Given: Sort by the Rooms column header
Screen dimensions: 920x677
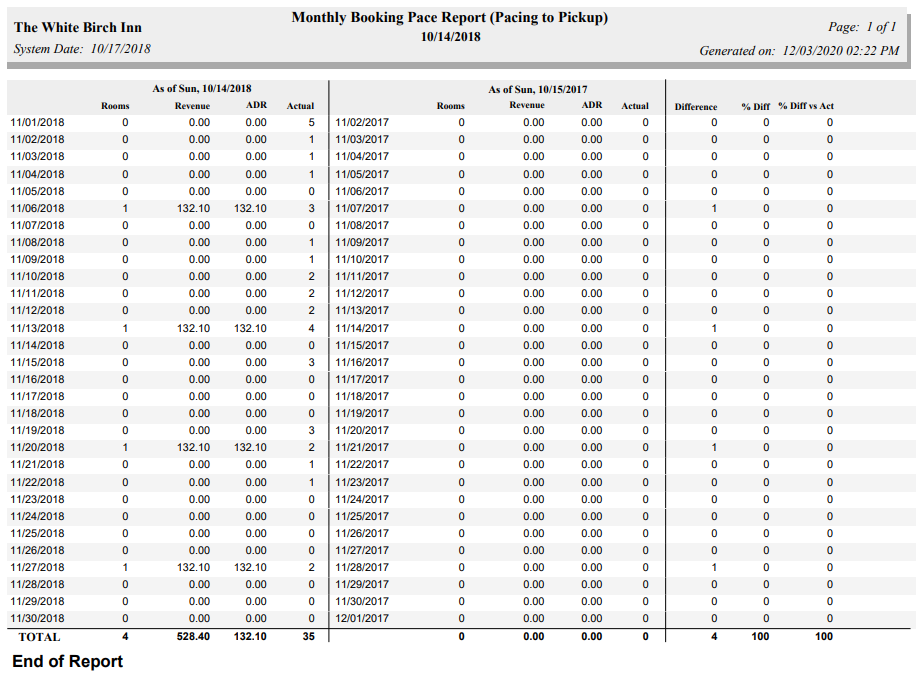Looking at the screenshot, I should point(115,105).
